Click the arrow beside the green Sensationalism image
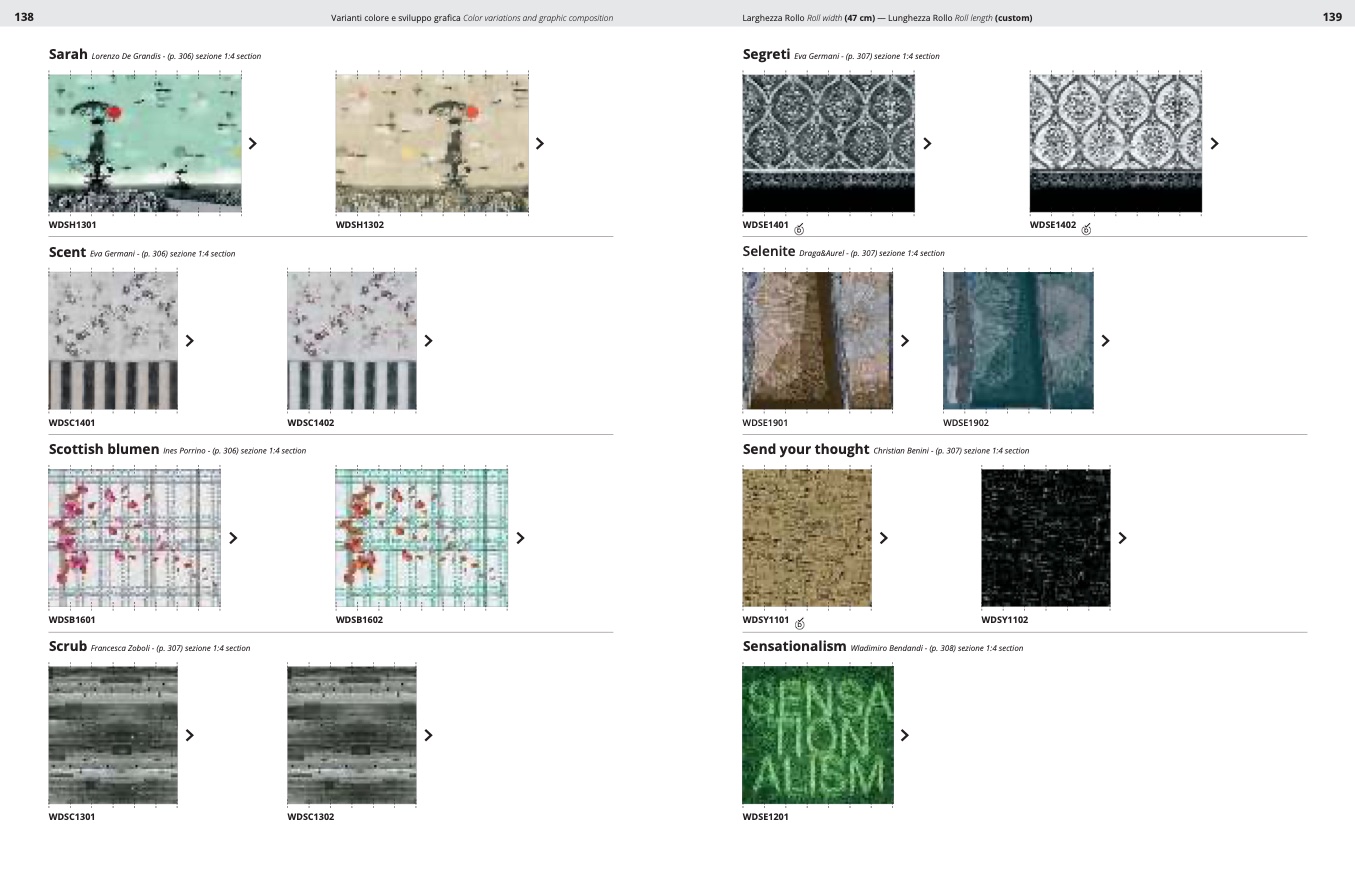This screenshot has width=1355, height=878. click(x=905, y=735)
